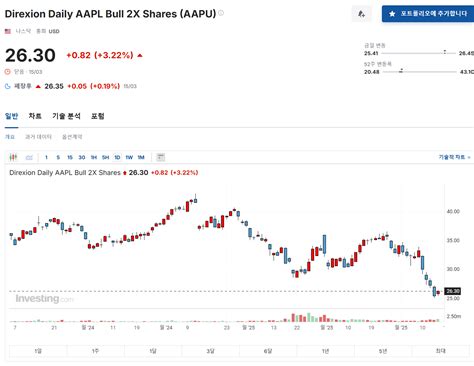Set chart interval to 5H
The image size is (474, 366).
pyautogui.click(x=105, y=157)
